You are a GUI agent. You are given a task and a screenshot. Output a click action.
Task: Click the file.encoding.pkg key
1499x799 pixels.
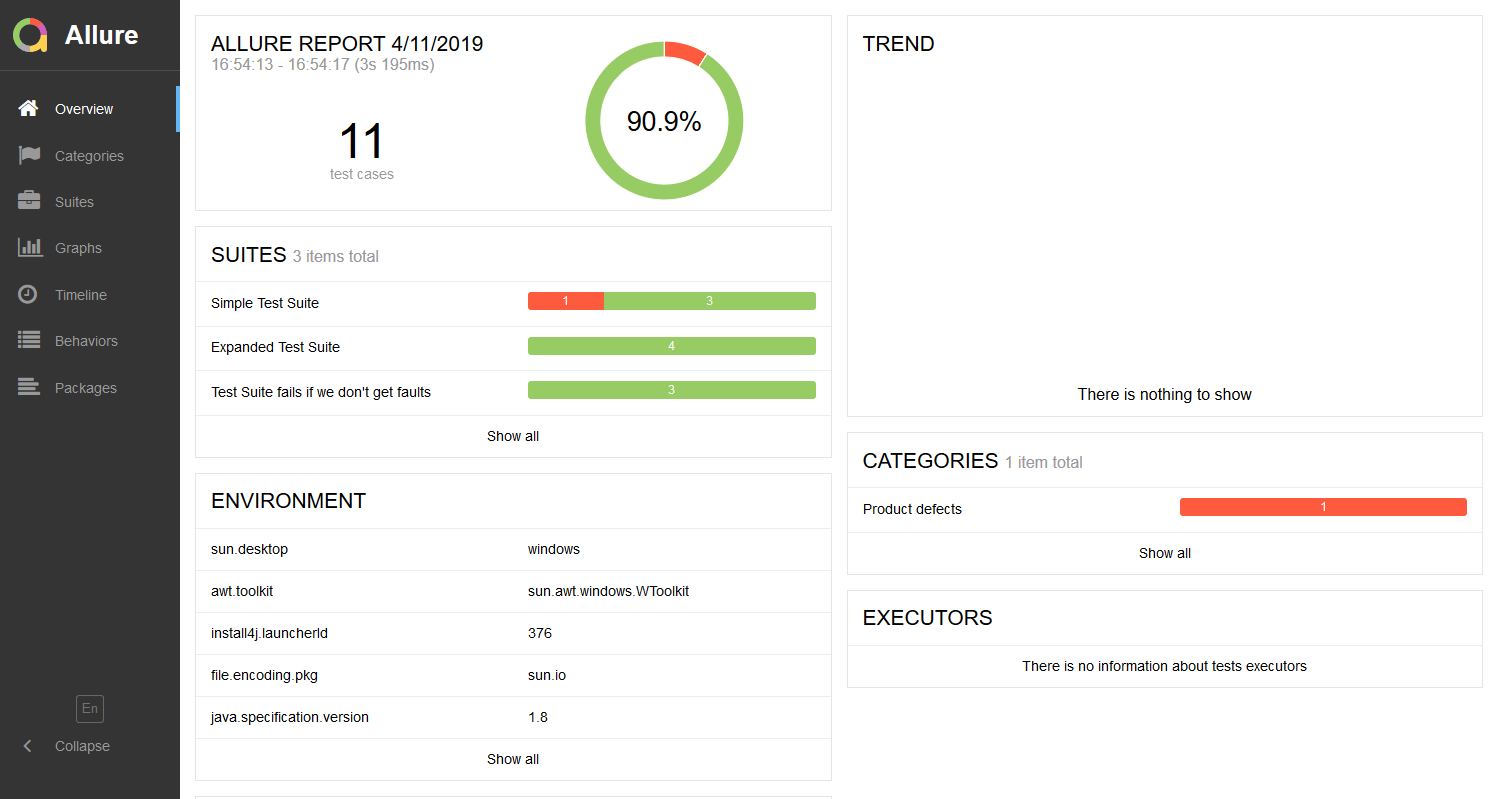click(264, 675)
